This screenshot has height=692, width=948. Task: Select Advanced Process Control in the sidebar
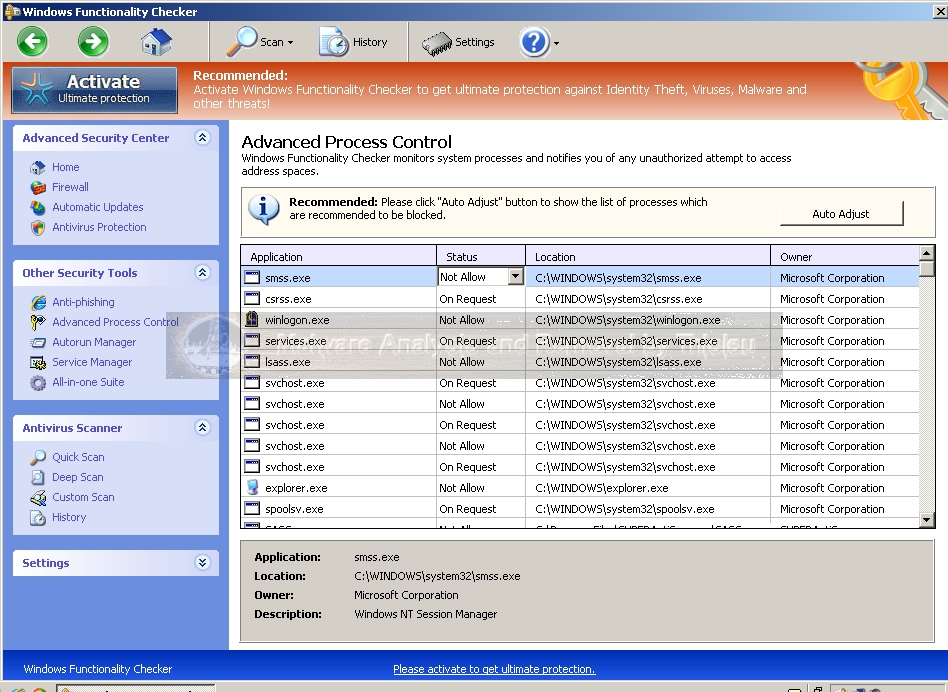point(116,322)
